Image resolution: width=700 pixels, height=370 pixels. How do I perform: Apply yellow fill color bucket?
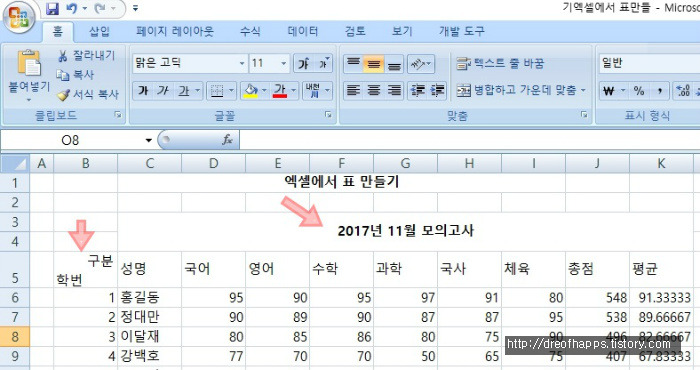[251, 91]
